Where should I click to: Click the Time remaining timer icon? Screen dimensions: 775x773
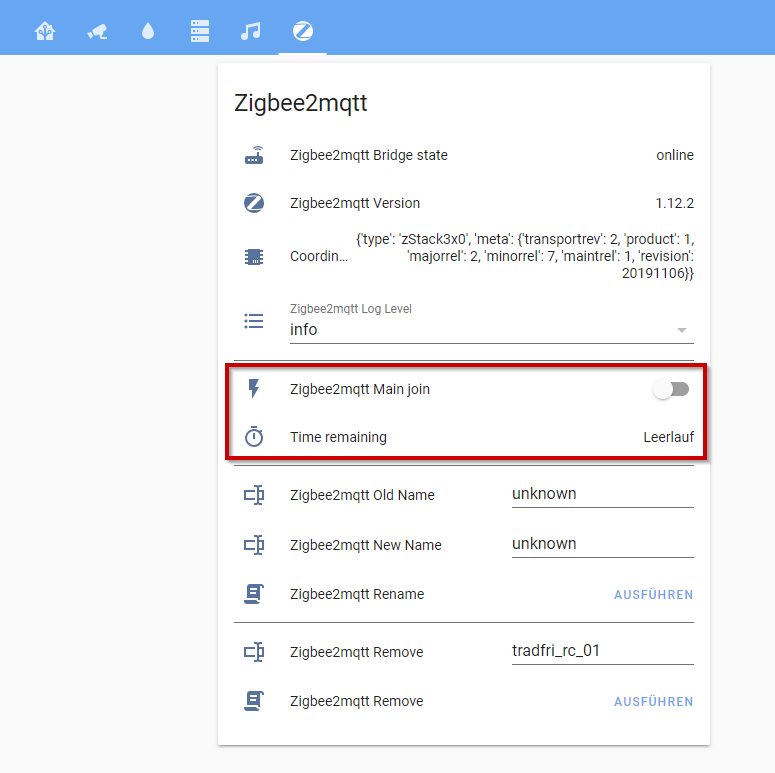click(254, 436)
